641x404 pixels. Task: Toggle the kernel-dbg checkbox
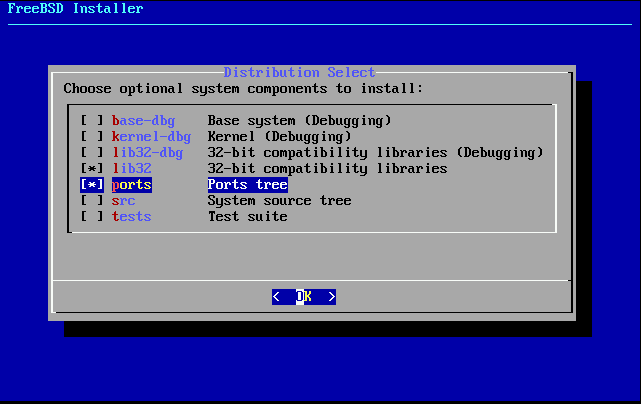tap(92, 137)
